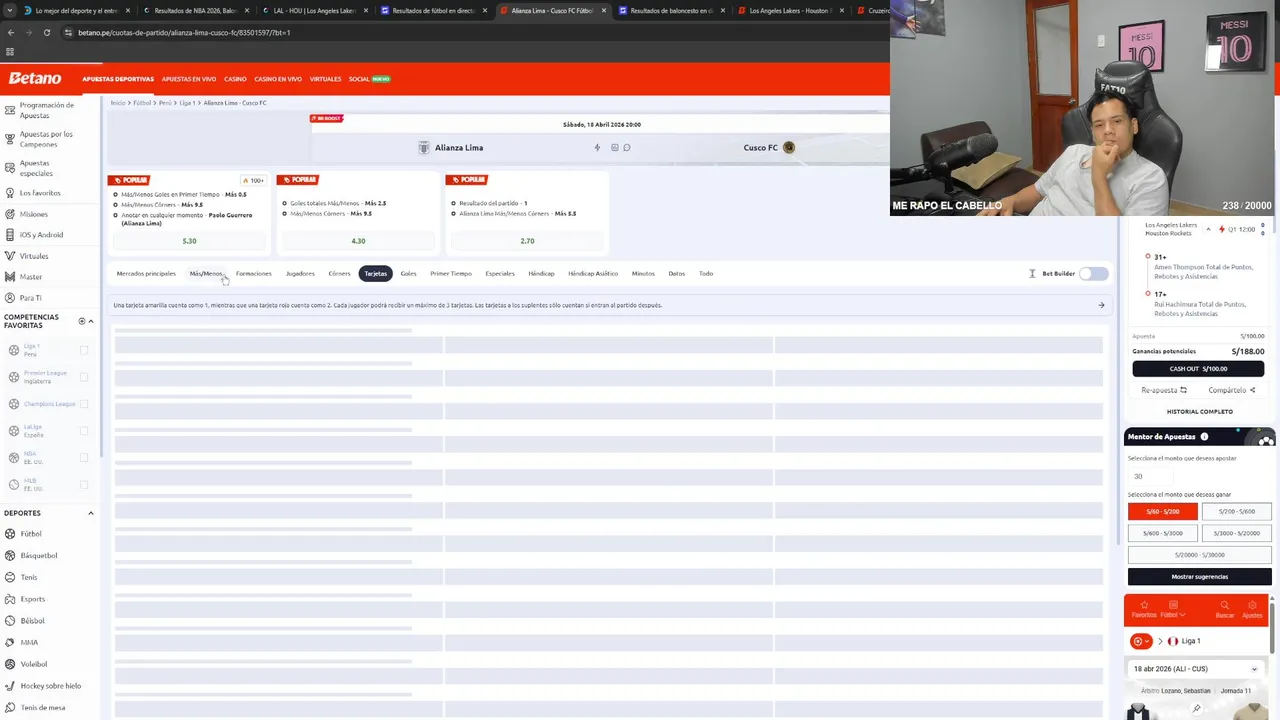Open iOS y Android in the sidebar
The width and height of the screenshot is (1280, 720).
point(40,235)
